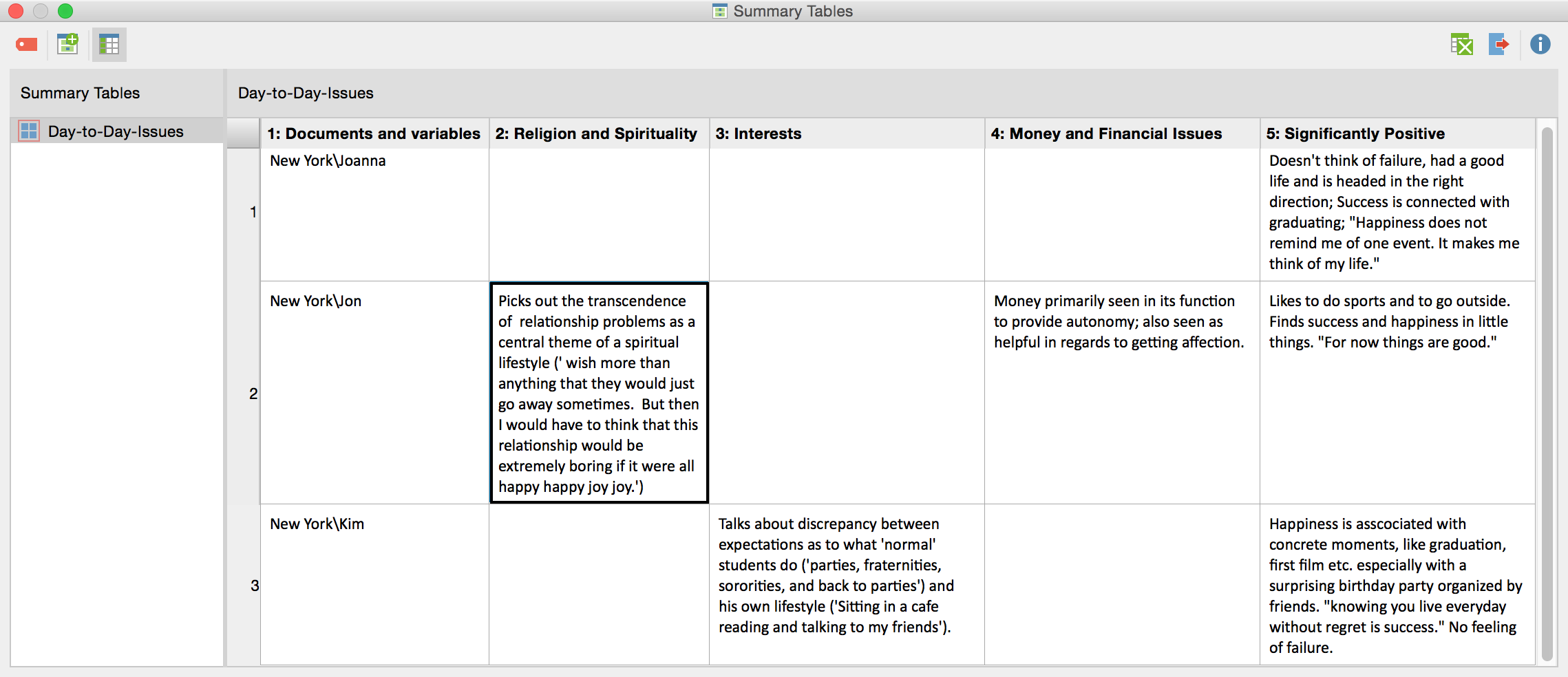
Task: Click Significantly Positive column header
Action: coord(1397,133)
